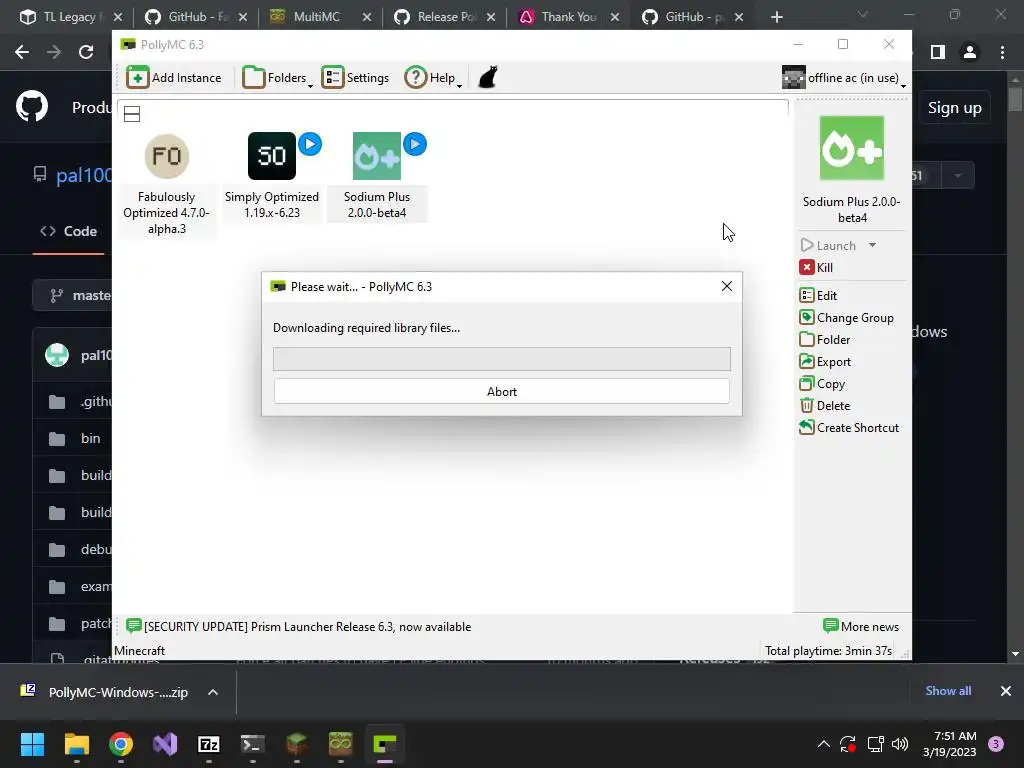Show hidden system tray icons

824,744
